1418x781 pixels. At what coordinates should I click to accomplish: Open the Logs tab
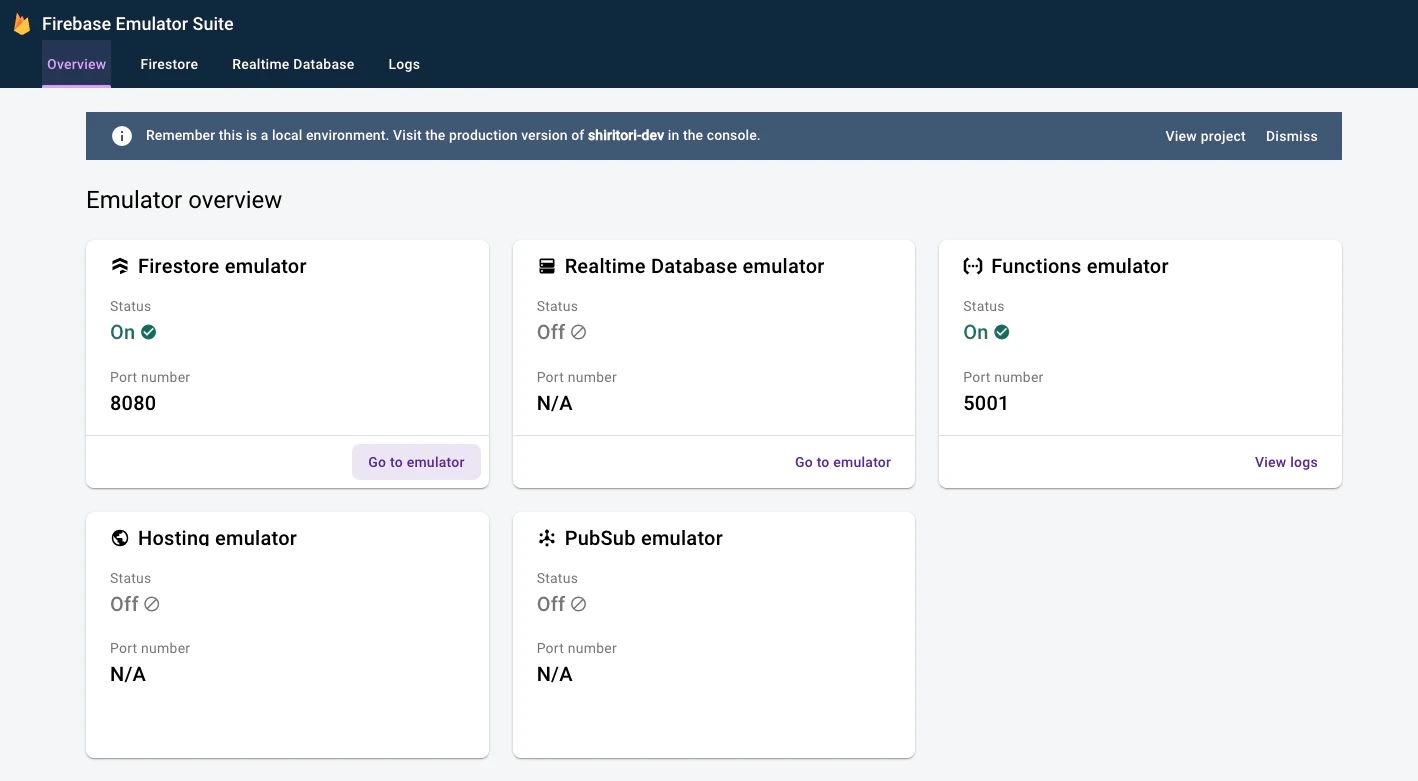(404, 64)
